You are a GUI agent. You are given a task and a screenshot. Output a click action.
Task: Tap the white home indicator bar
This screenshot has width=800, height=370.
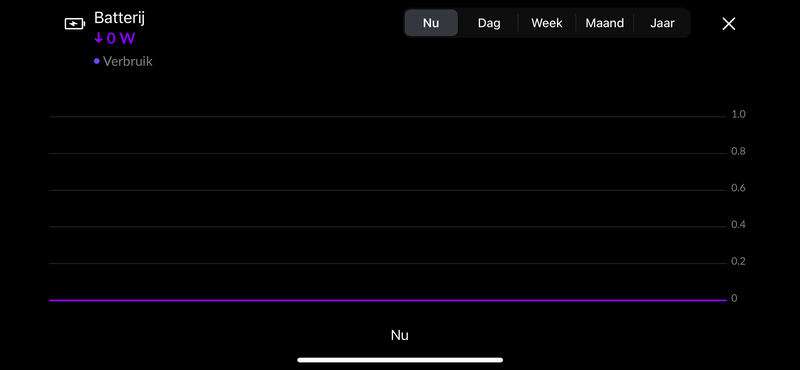click(400, 360)
